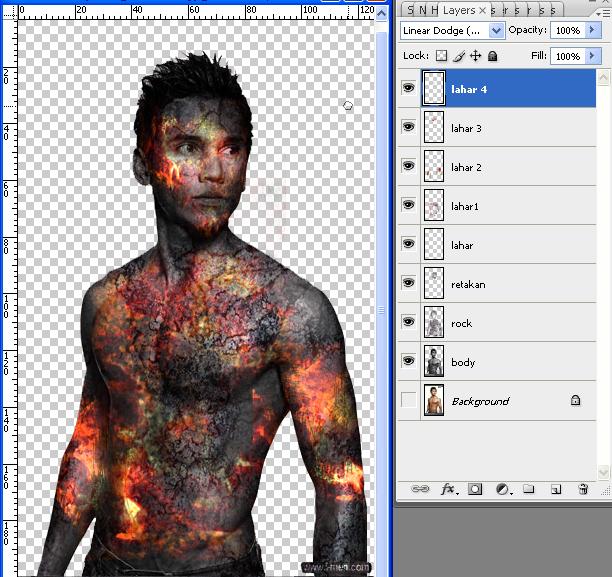Click the retakan layer thumbnail
This screenshot has width=612, height=577.
pos(434,283)
